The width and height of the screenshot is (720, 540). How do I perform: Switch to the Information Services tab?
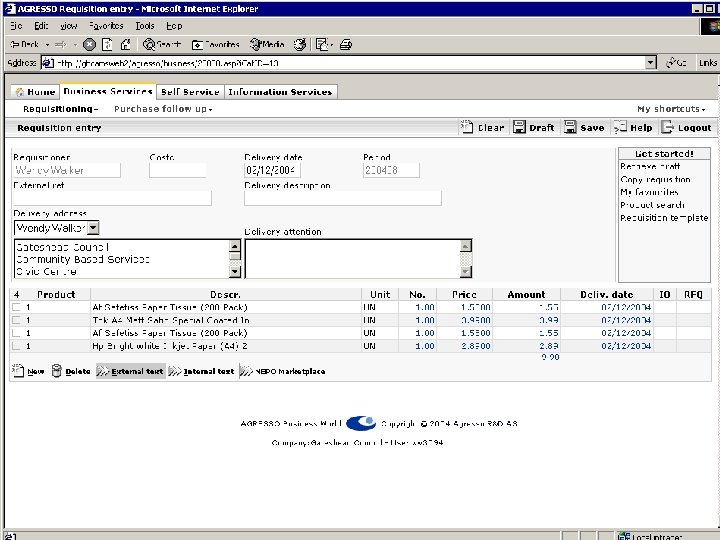(x=280, y=92)
